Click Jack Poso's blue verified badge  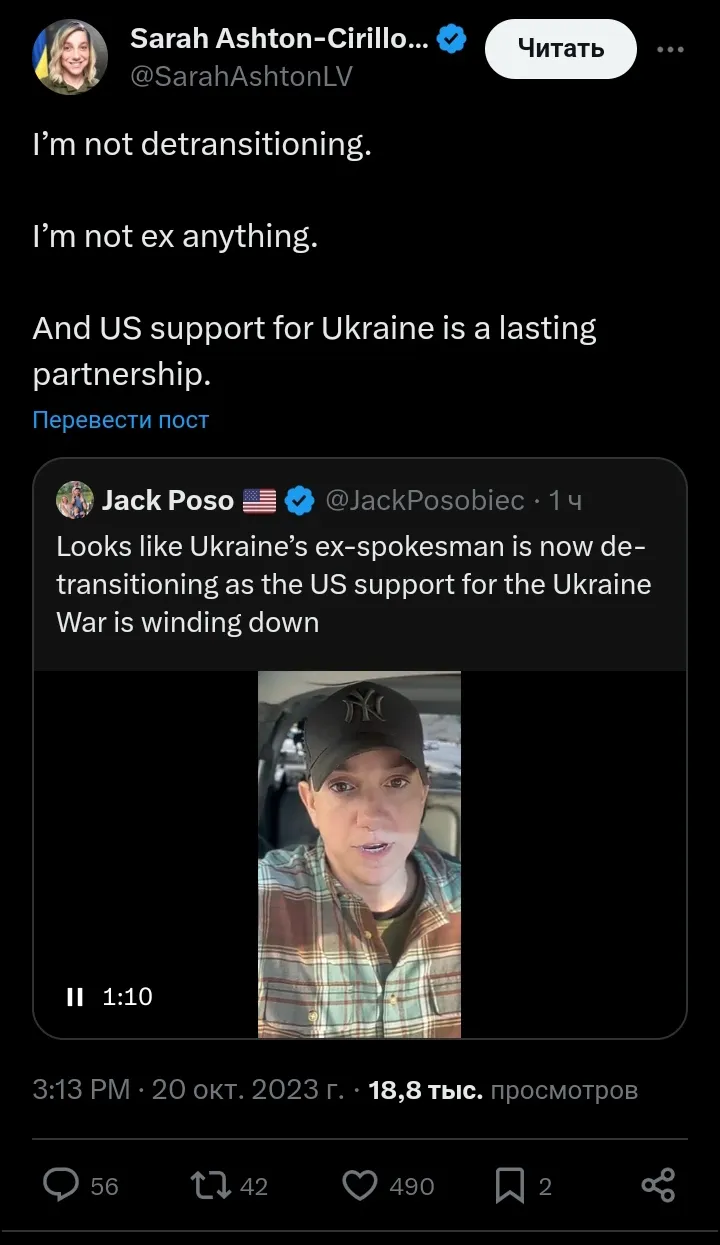(300, 500)
